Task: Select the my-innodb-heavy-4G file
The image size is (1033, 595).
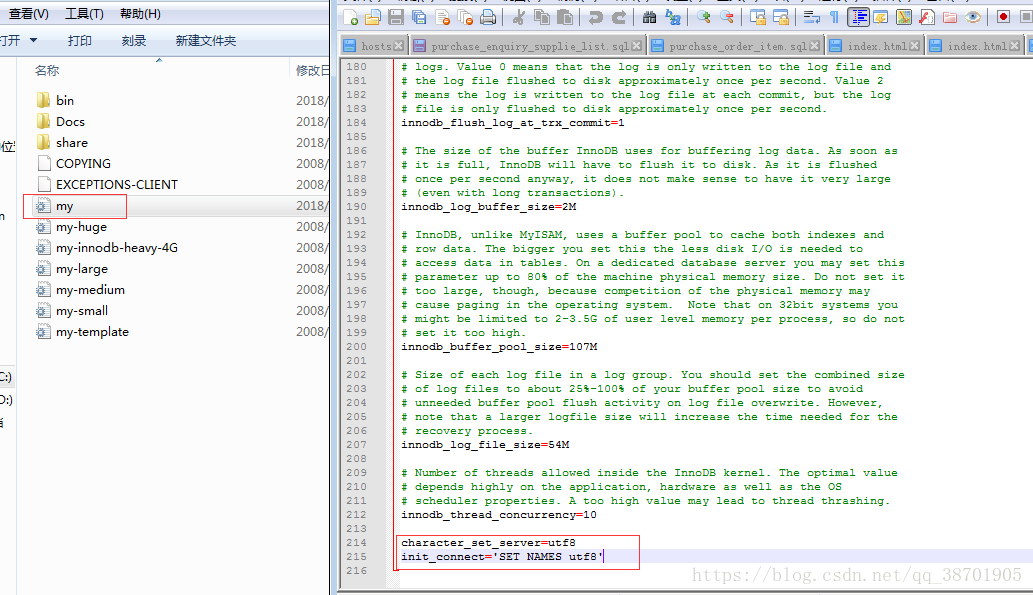Action: coord(117,248)
